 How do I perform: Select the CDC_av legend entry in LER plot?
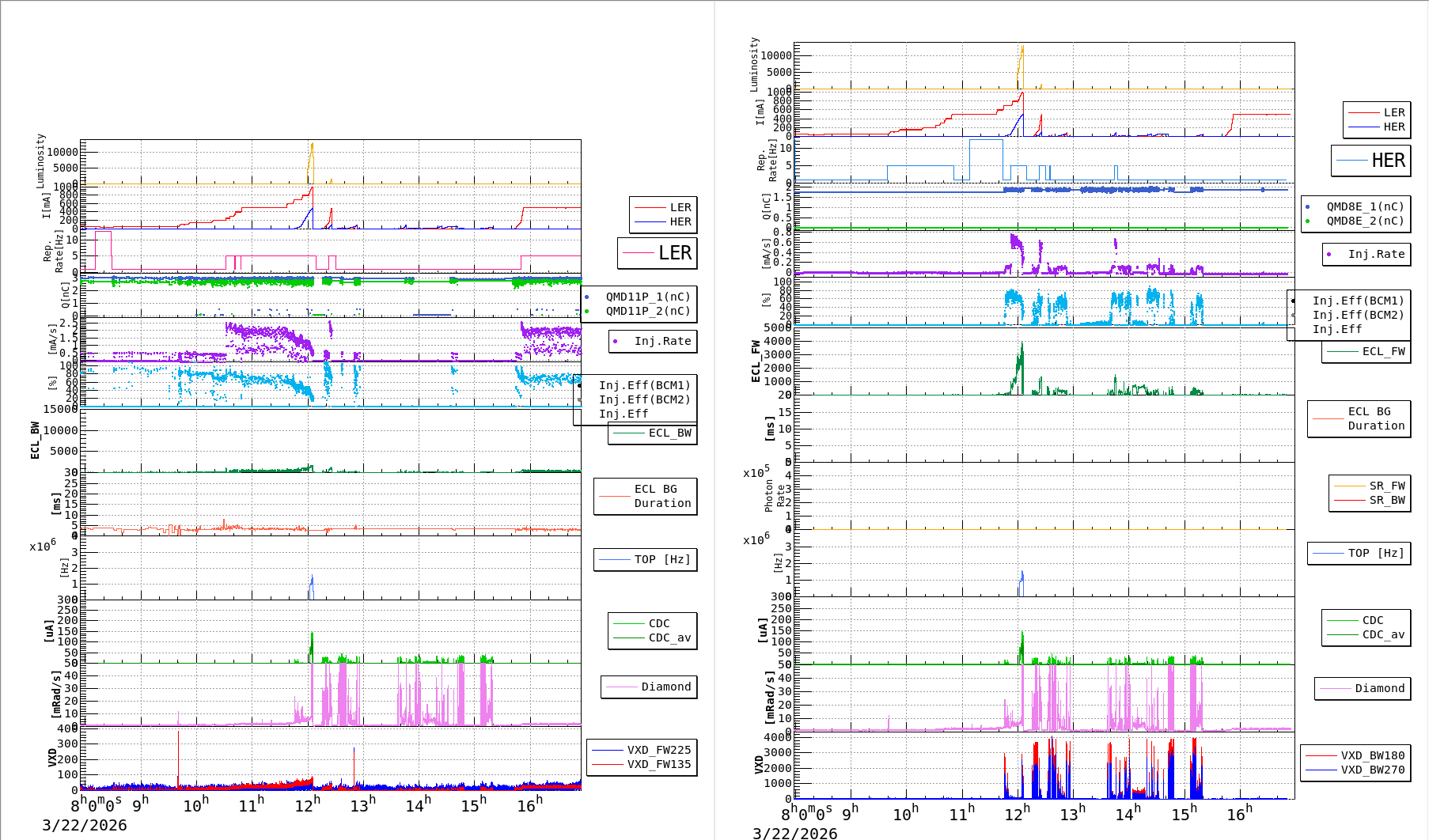[x=653, y=638]
